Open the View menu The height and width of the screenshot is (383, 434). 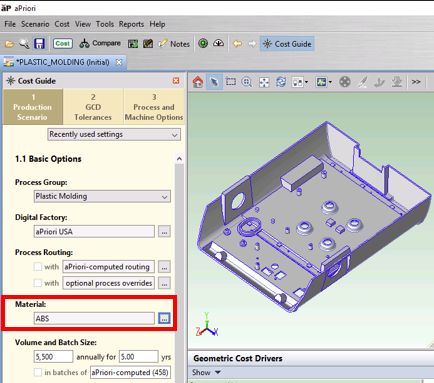[83, 24]
